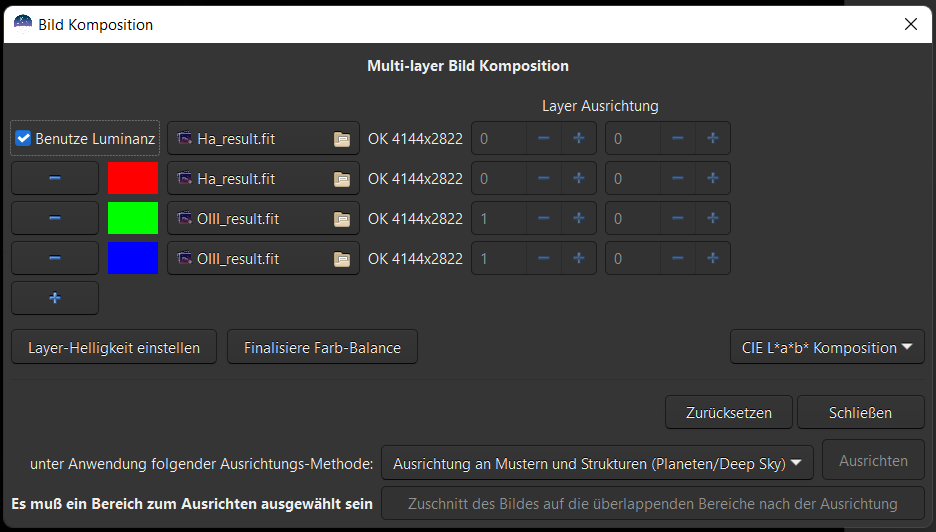Open folder browser for luminance Ha_result.fit
This screenshot has height=532, width=936.
coord(342,139)
